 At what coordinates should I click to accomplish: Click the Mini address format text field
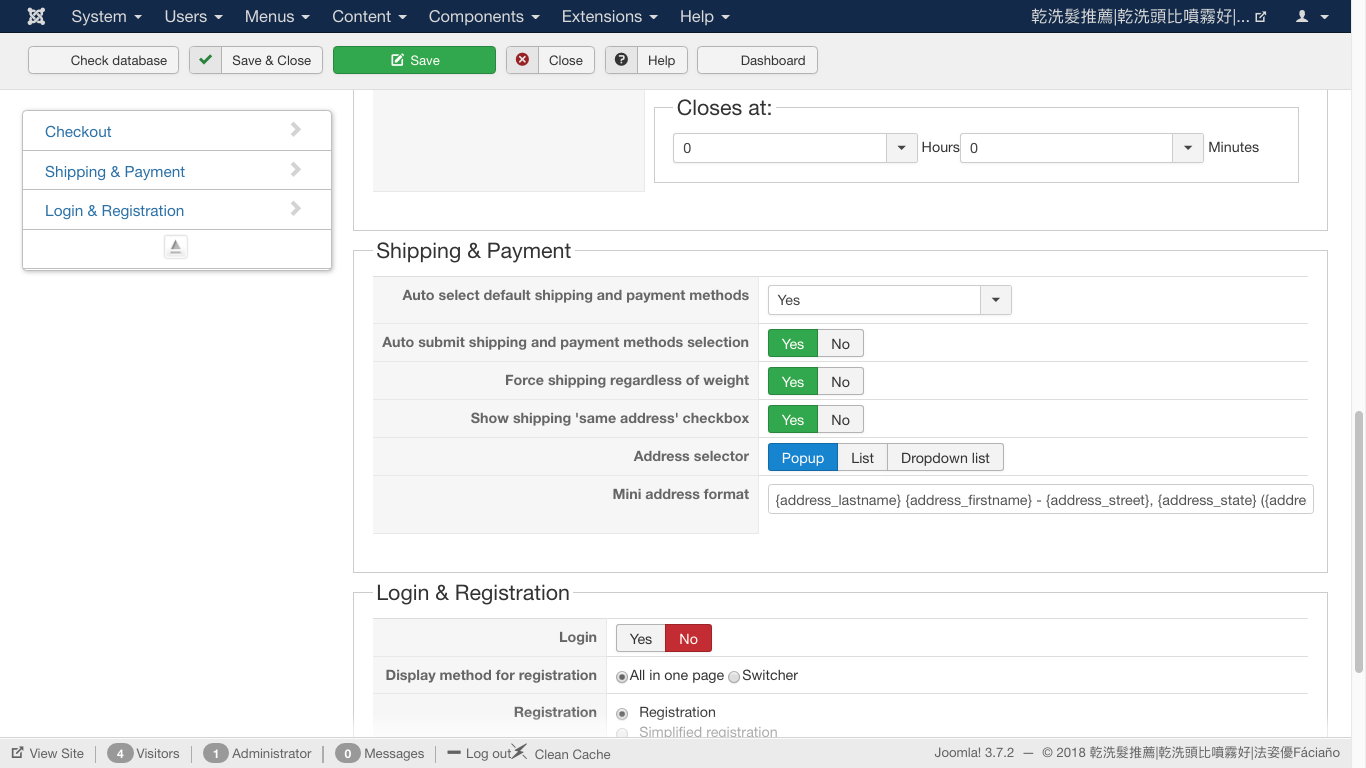[1040, 500]
